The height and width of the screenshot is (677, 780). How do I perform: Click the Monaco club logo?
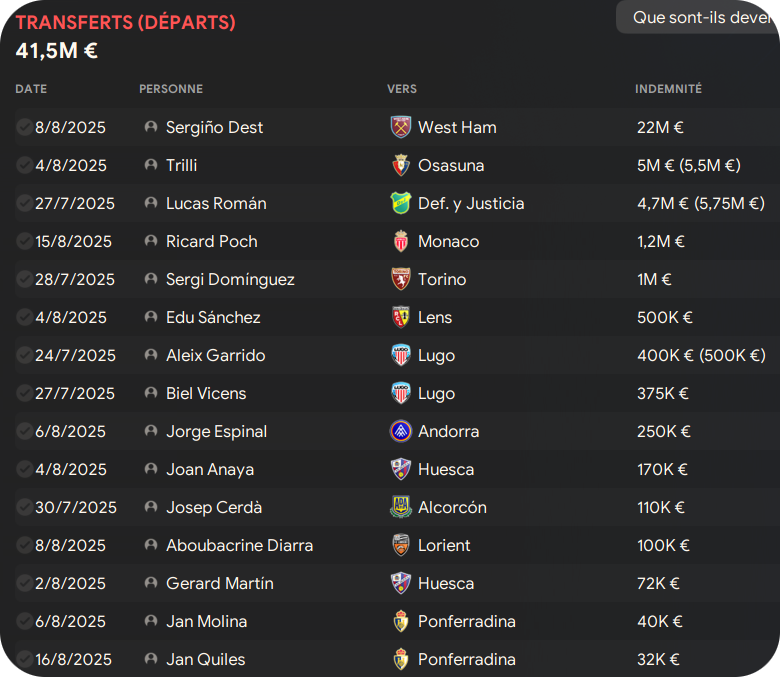pyautogui.click(x=400, y=241)
